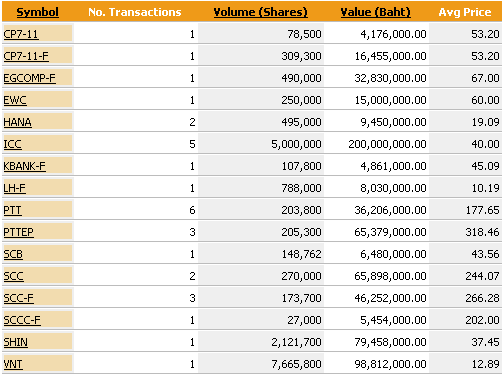Open the LH-F symbol link
The image size is (502, 374).
tap(15, 188)
